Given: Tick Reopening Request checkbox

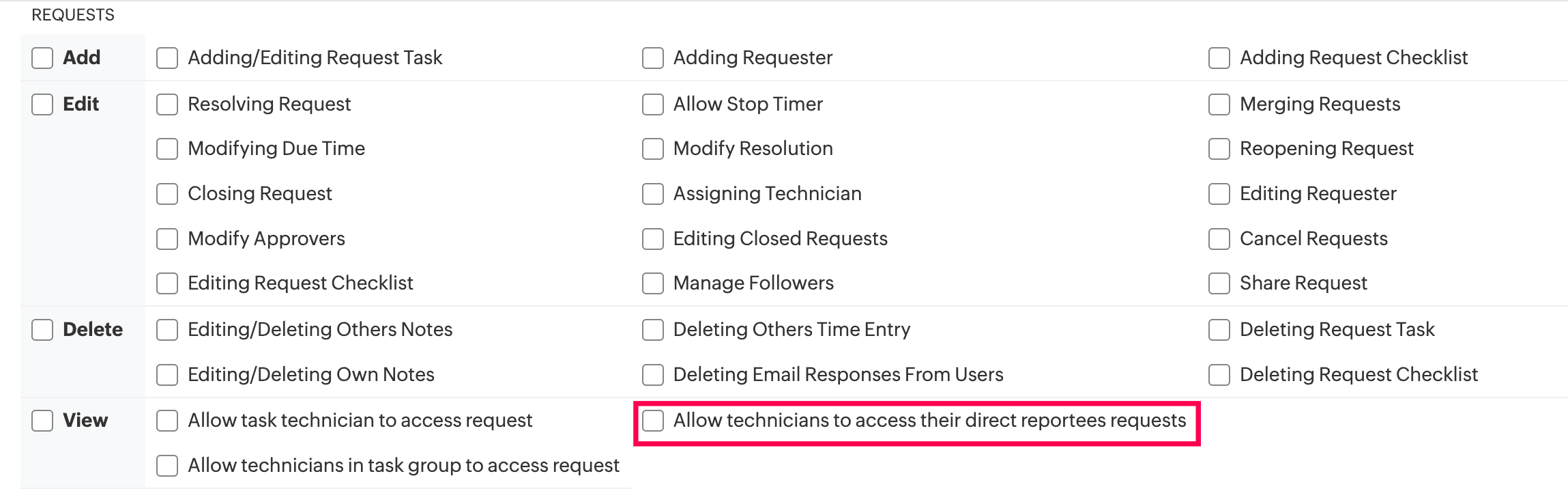Looking at the screenshot, I should click(x=1219, y=149).
